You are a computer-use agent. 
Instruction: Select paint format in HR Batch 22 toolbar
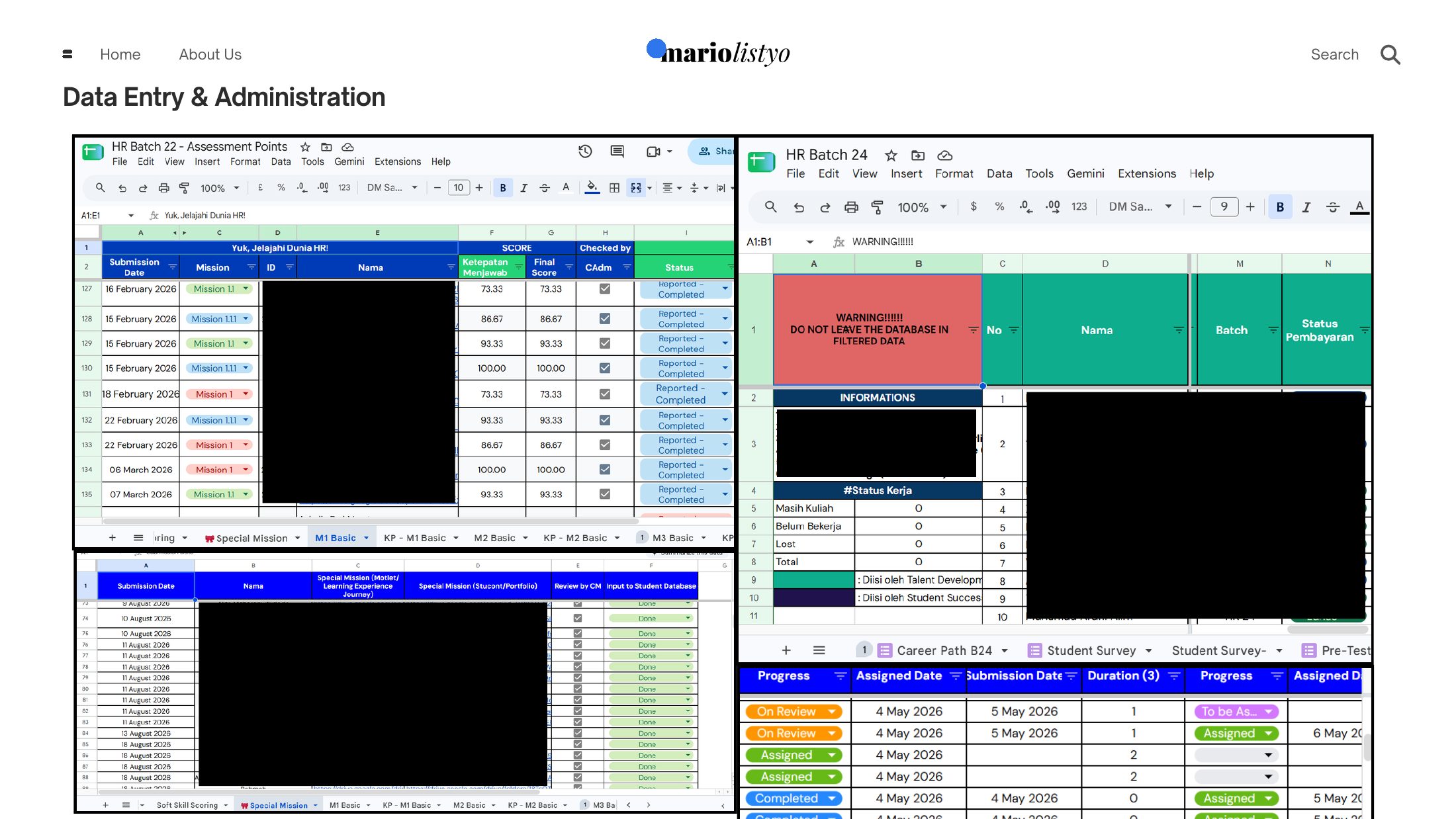[185, 188]
